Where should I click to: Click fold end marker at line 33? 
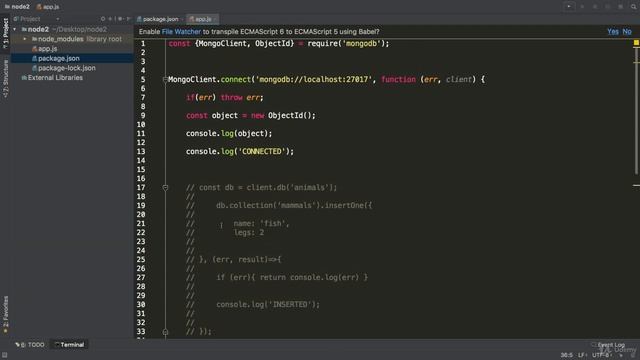pos(165,332)
